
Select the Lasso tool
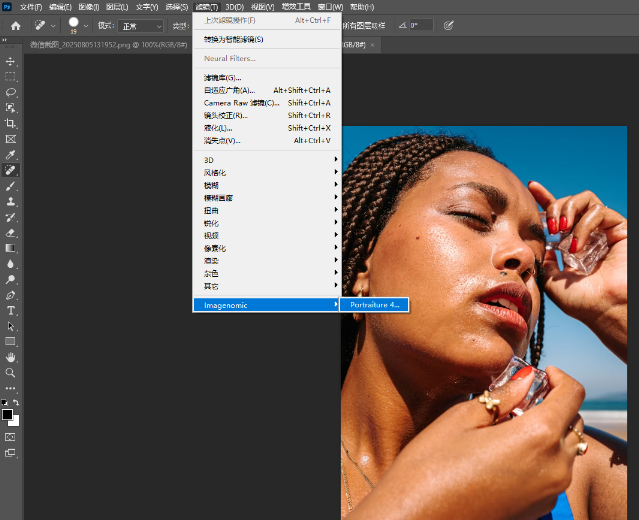click(11, 92)
